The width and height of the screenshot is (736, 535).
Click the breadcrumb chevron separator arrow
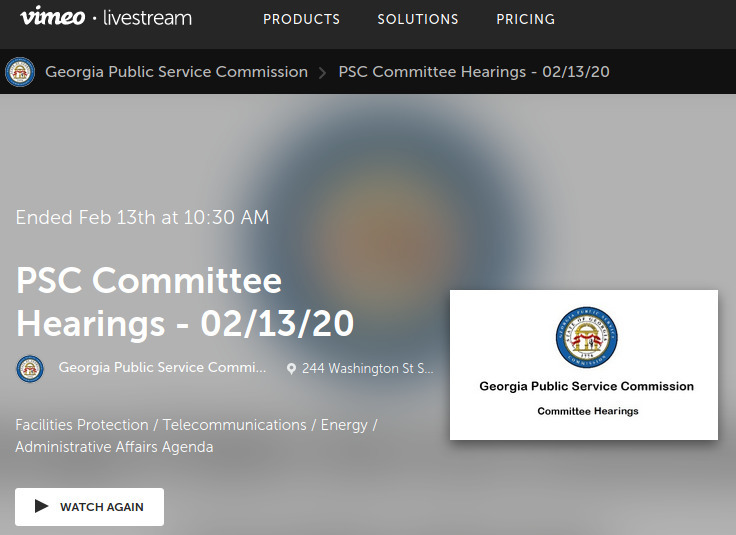(x=322, y=73)
